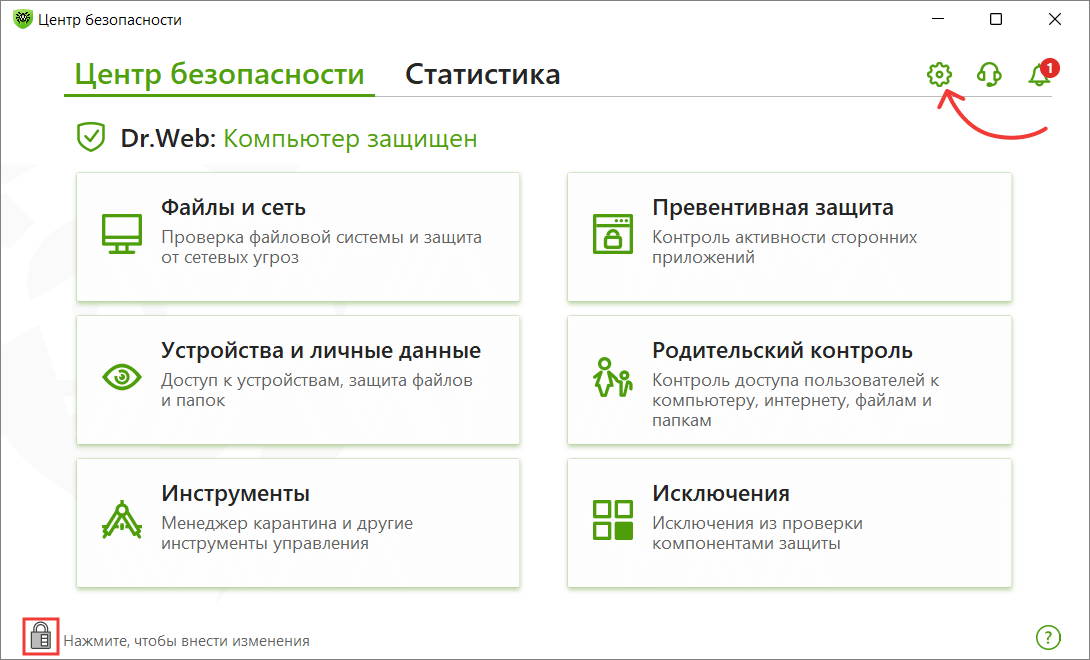Open the Родительский контроль section heading
This screenshot has width=1090, height=660.
782,351
